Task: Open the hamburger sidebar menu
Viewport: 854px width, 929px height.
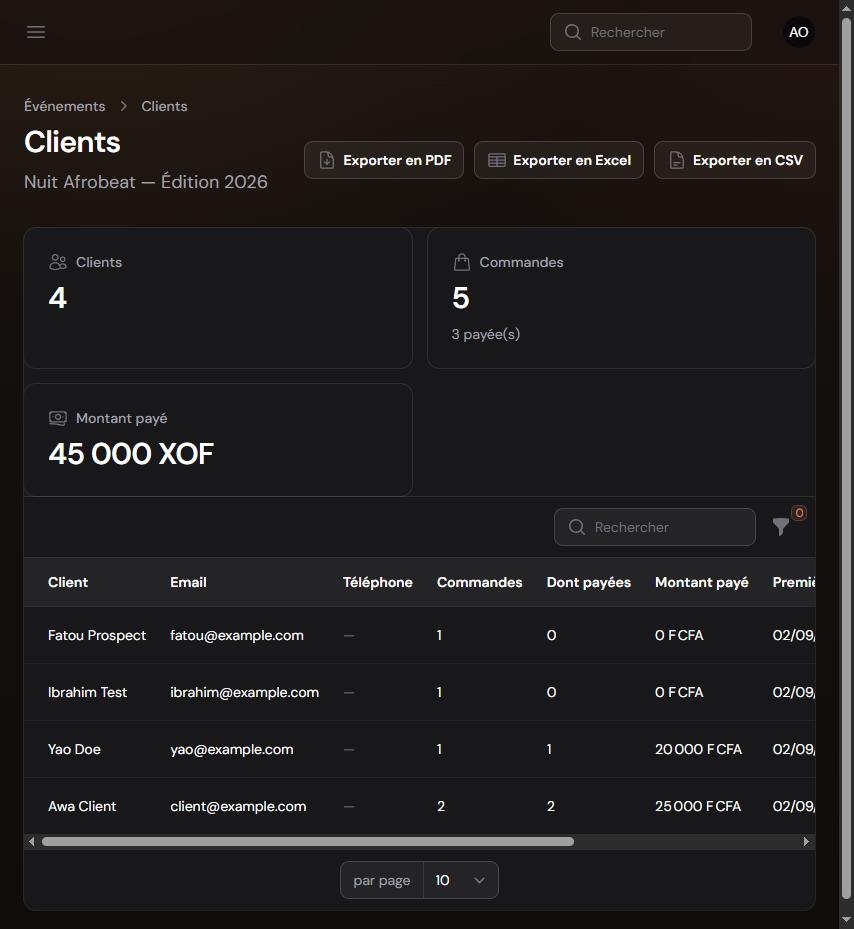Action: [36, 32]
